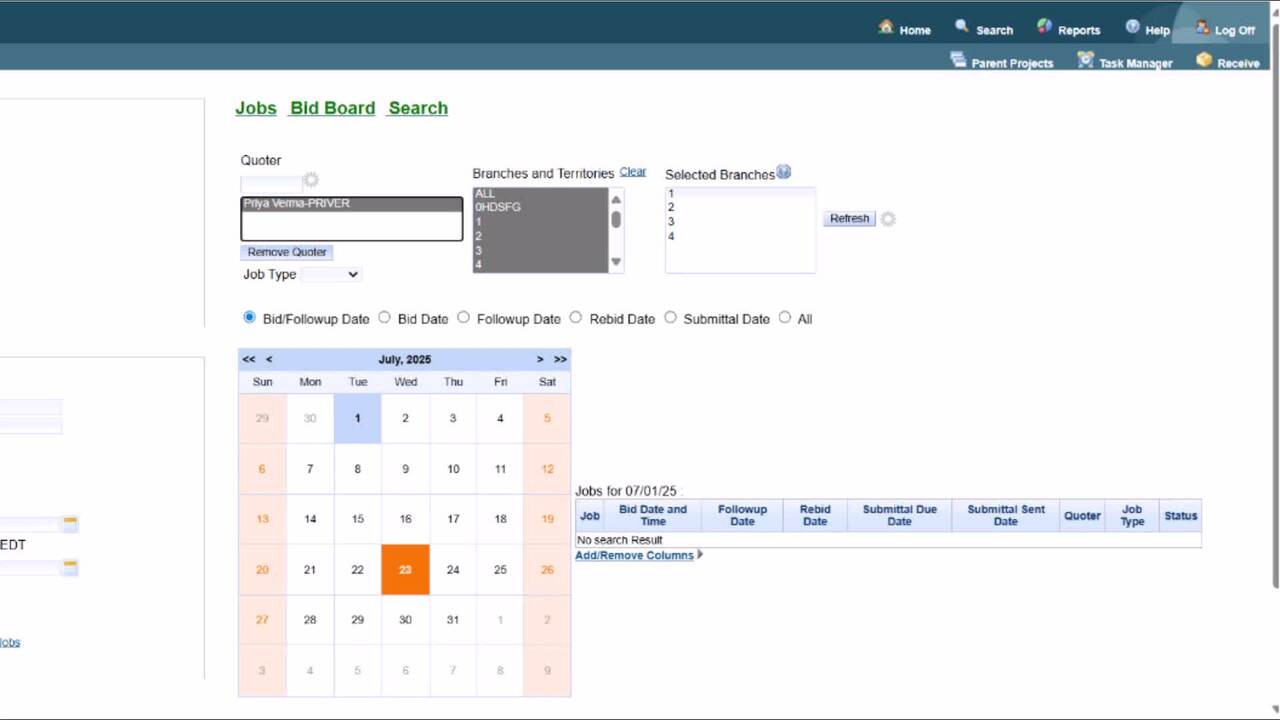Select the Bid/Followup Date radio button

[249, 317]
